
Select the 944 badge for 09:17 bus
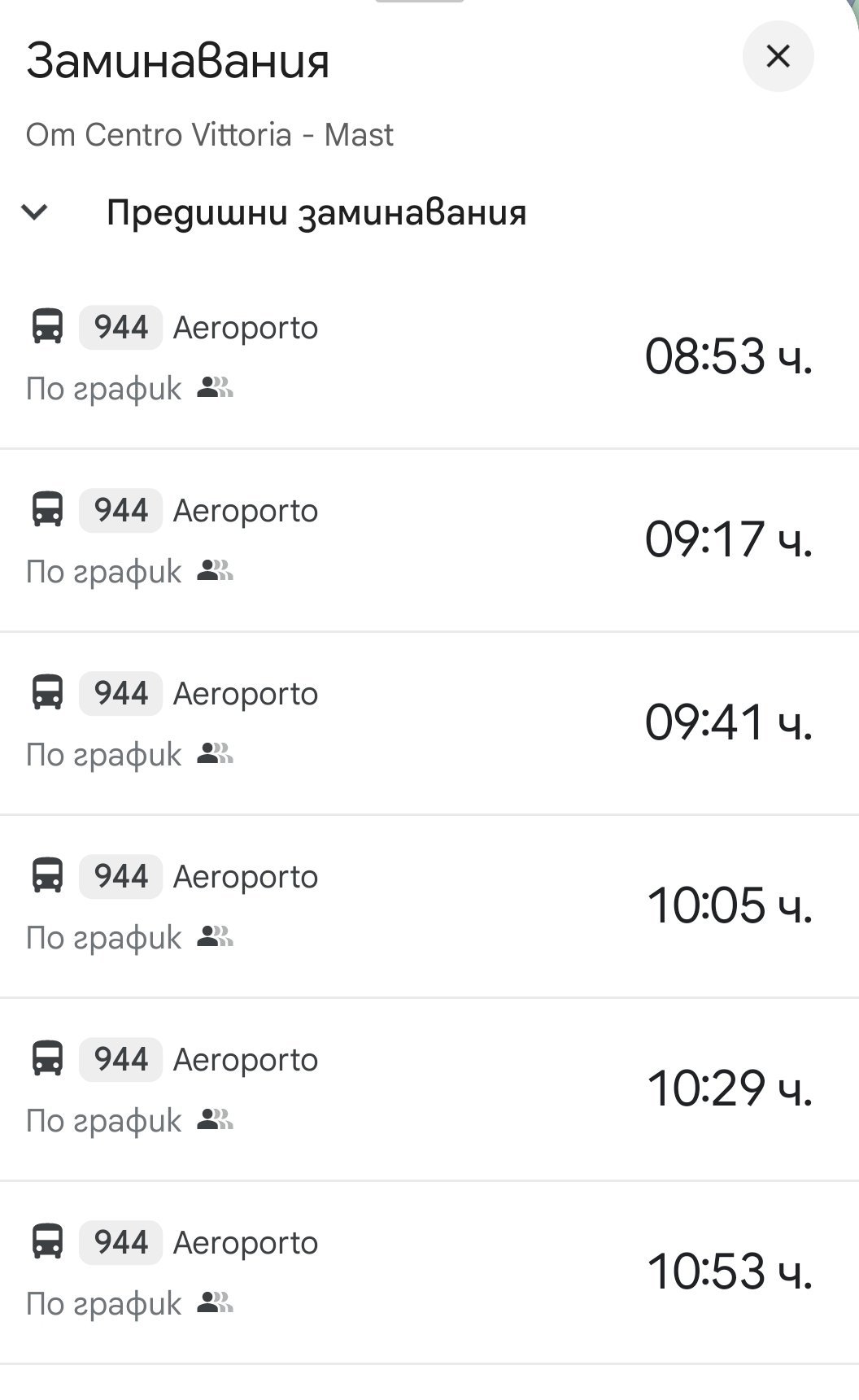click(120, 510)
